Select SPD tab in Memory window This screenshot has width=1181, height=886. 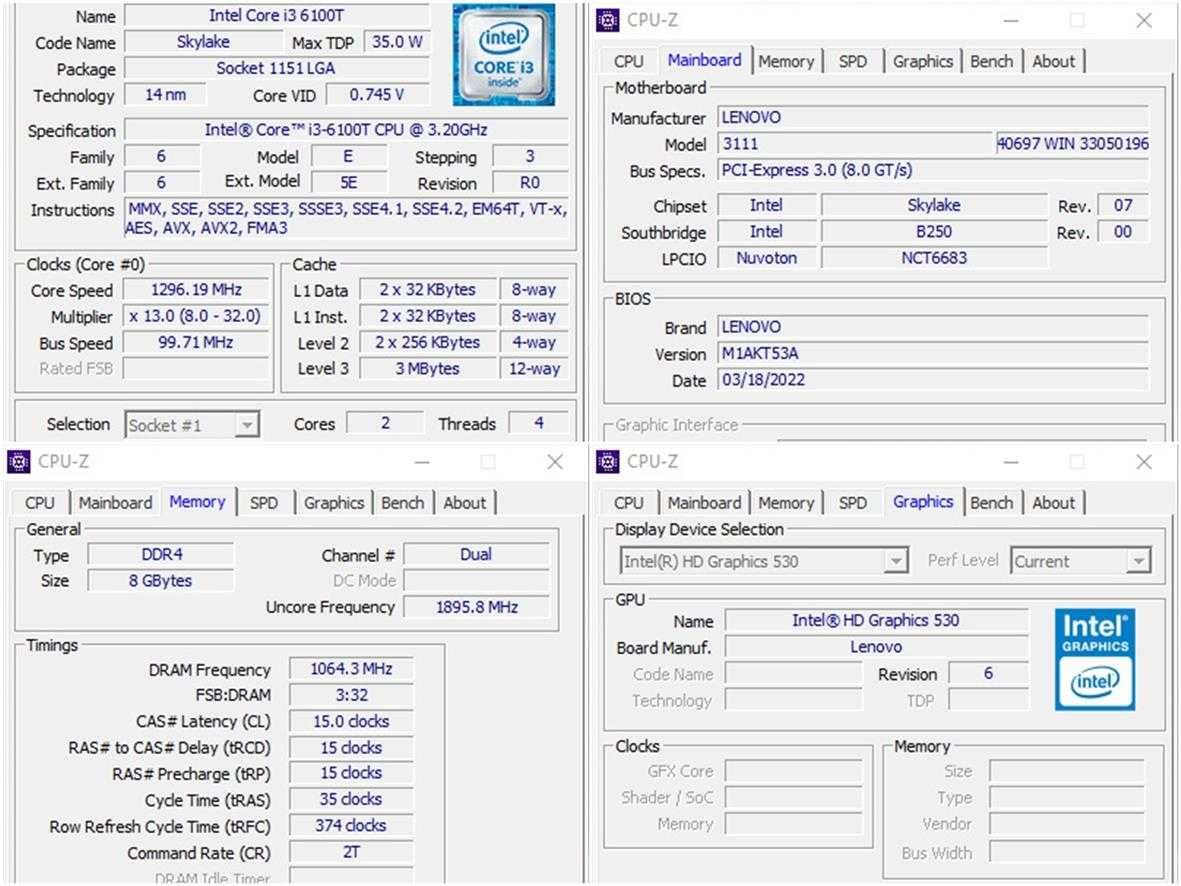pos(264,503)
